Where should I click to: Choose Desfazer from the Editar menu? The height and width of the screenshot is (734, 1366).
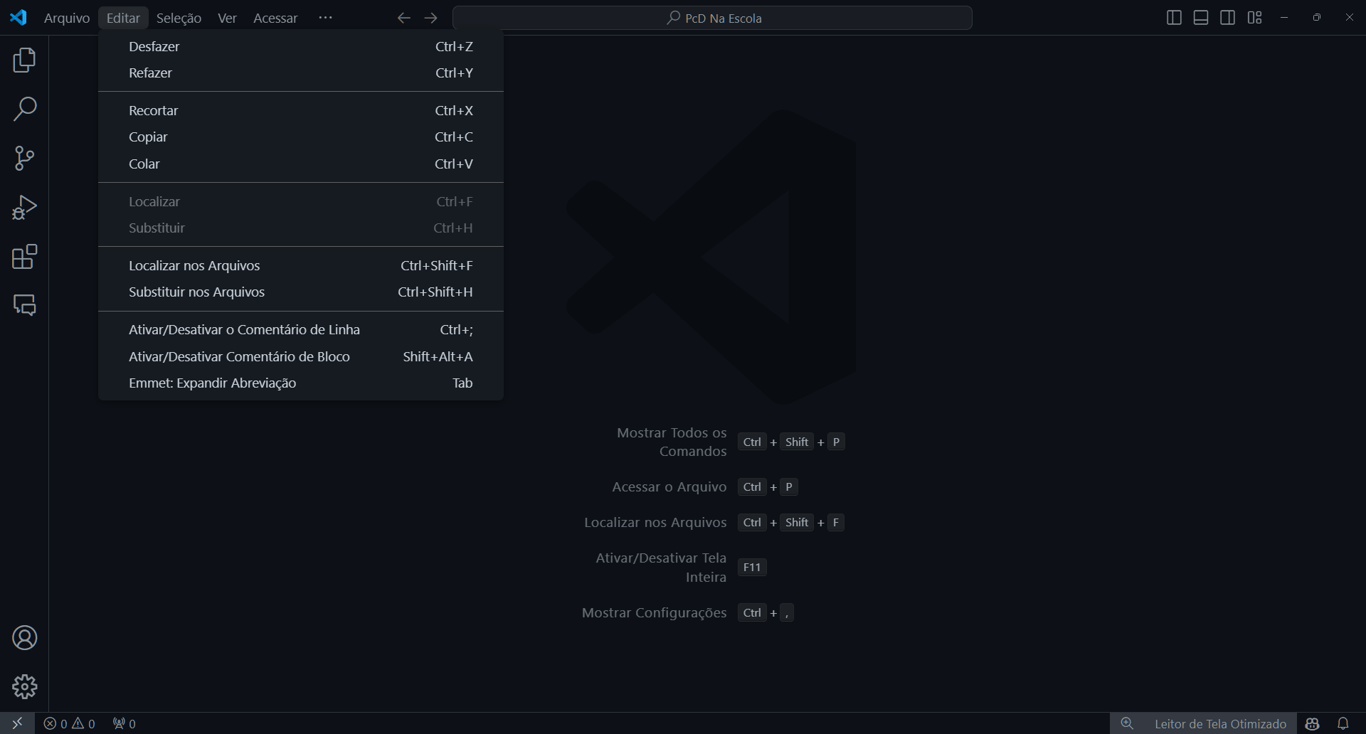pos(301,46)
